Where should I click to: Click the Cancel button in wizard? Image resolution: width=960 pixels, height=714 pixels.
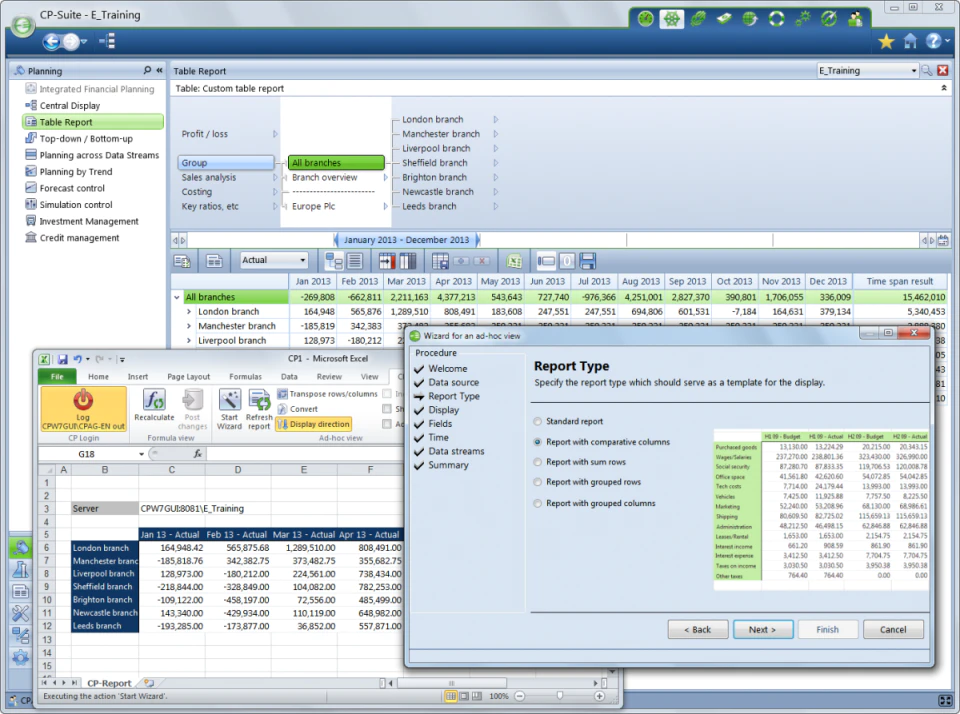coord(893,629)
